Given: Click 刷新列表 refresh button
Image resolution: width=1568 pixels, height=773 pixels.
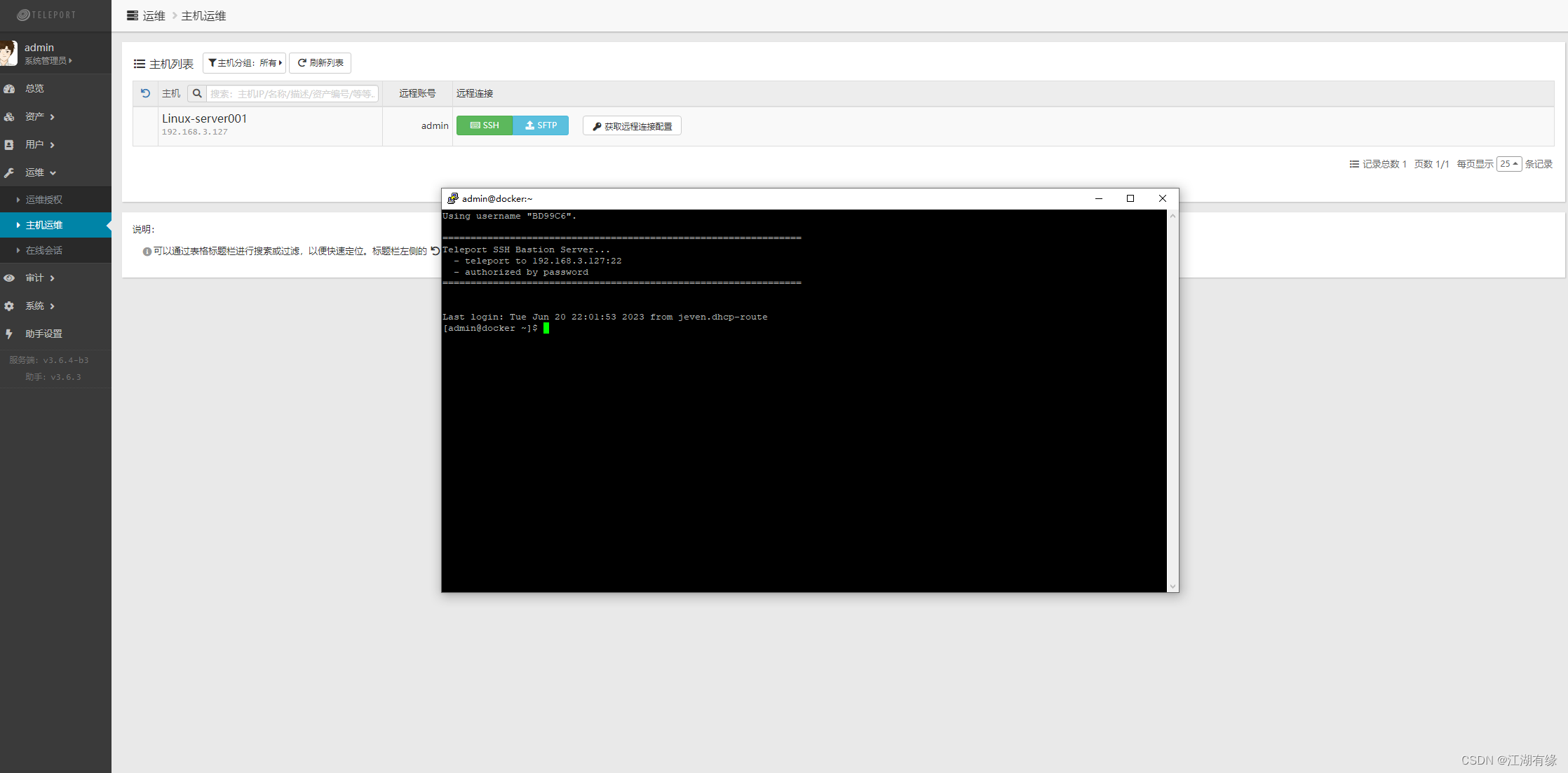Looking at the screenshot, I should pyautogui.click(x=320, y=63).
